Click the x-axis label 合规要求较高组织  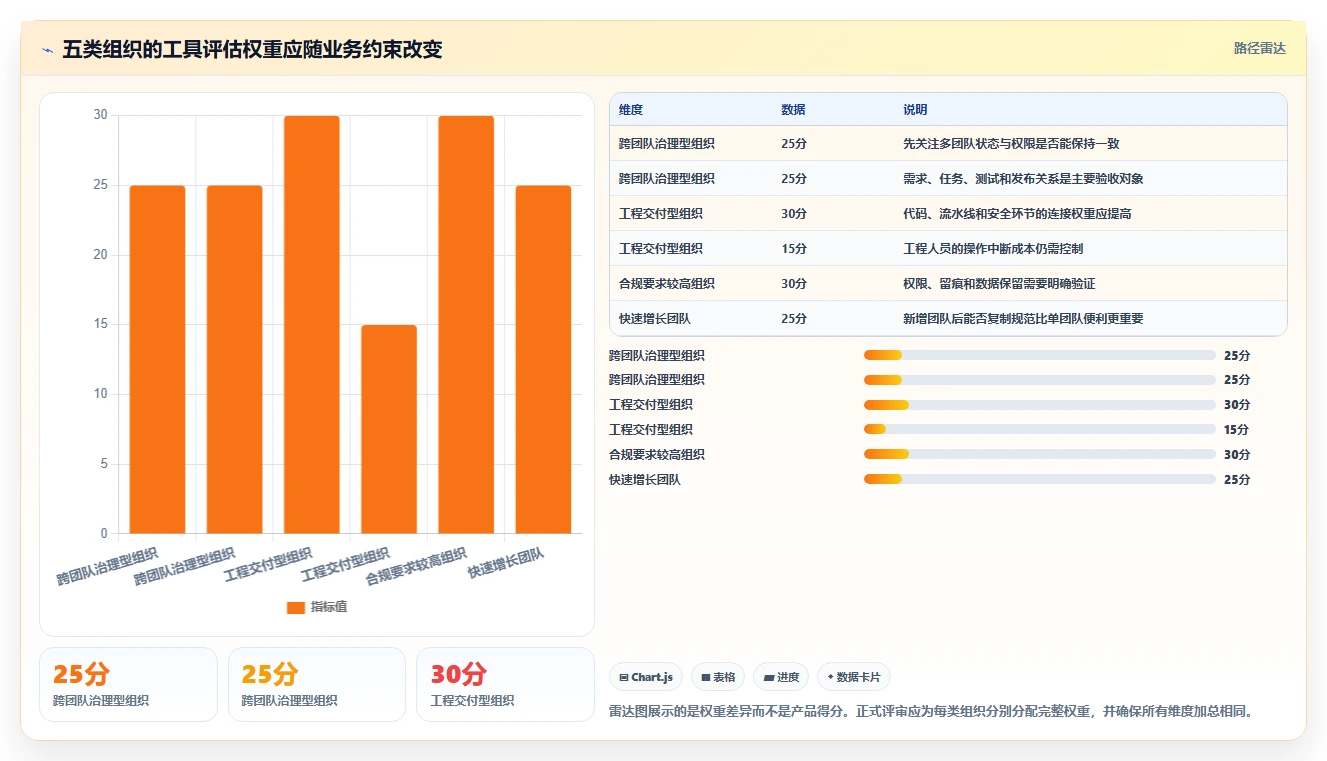coord(416,566)
